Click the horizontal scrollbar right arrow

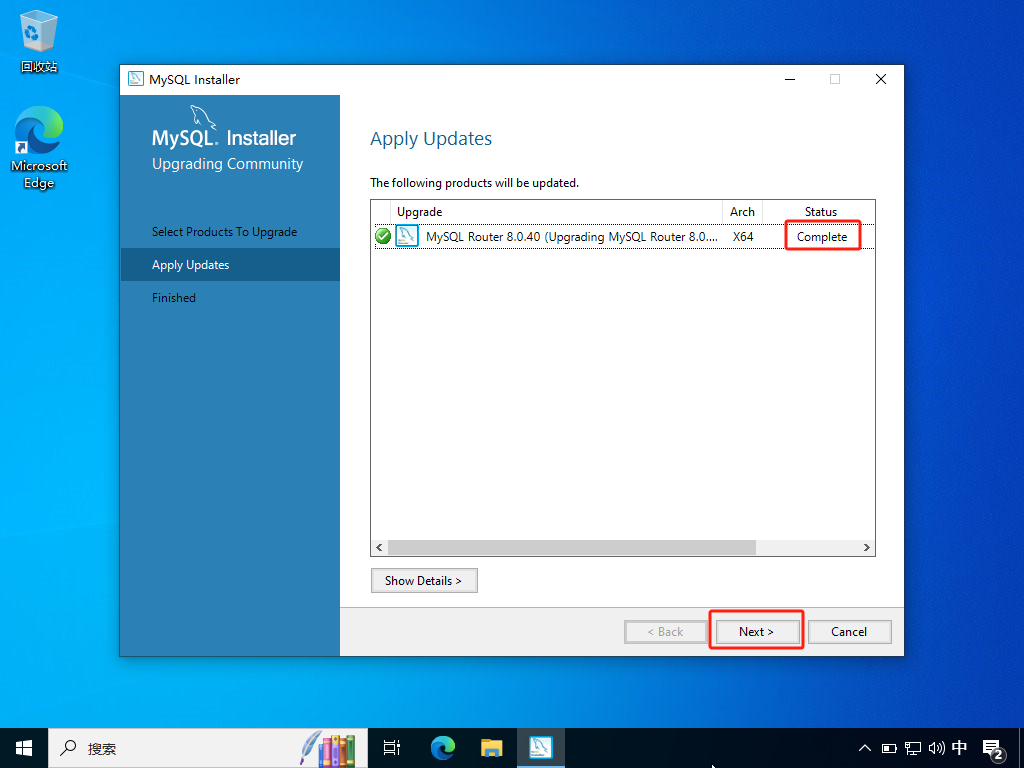(867, 548)
